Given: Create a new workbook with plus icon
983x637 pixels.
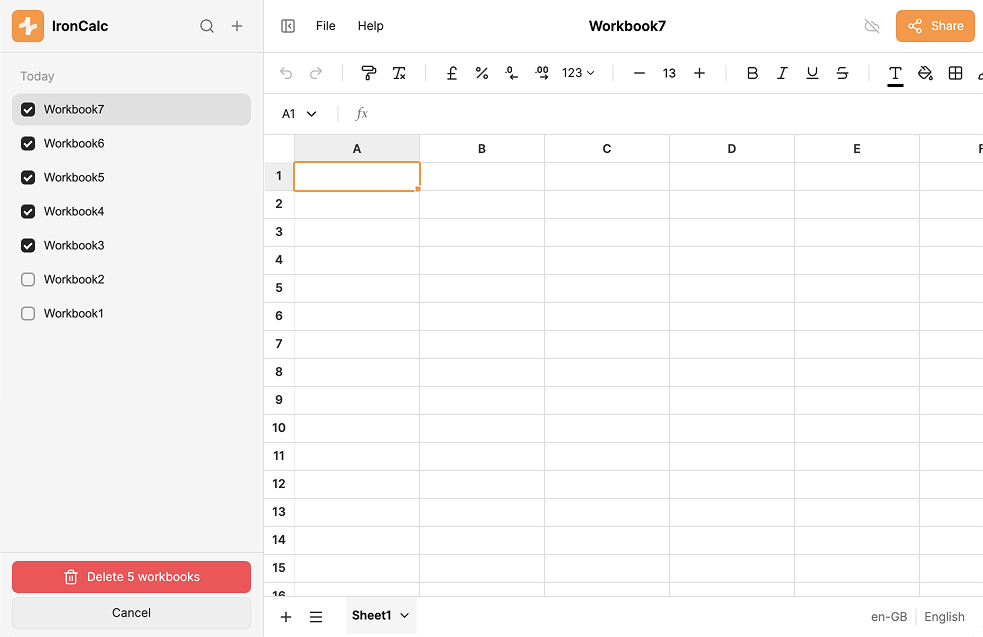Looking at the screenshot, I should click(237, 26).
